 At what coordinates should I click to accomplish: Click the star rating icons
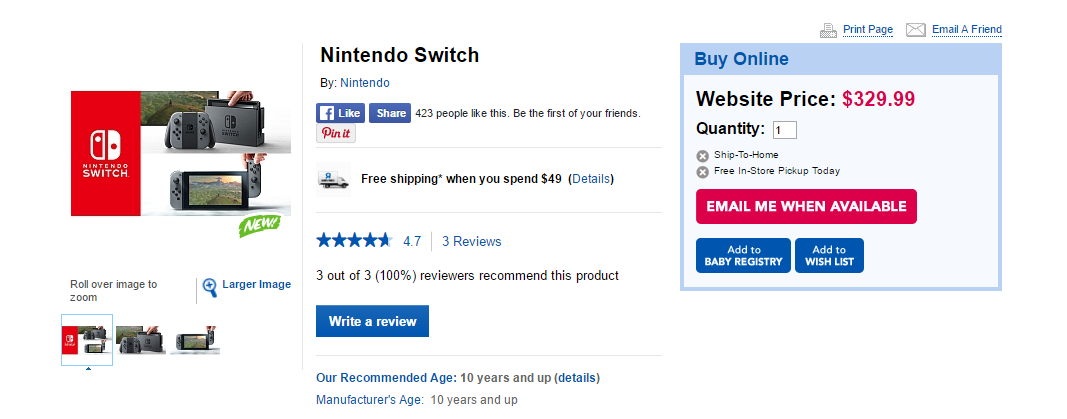point(354,241)
